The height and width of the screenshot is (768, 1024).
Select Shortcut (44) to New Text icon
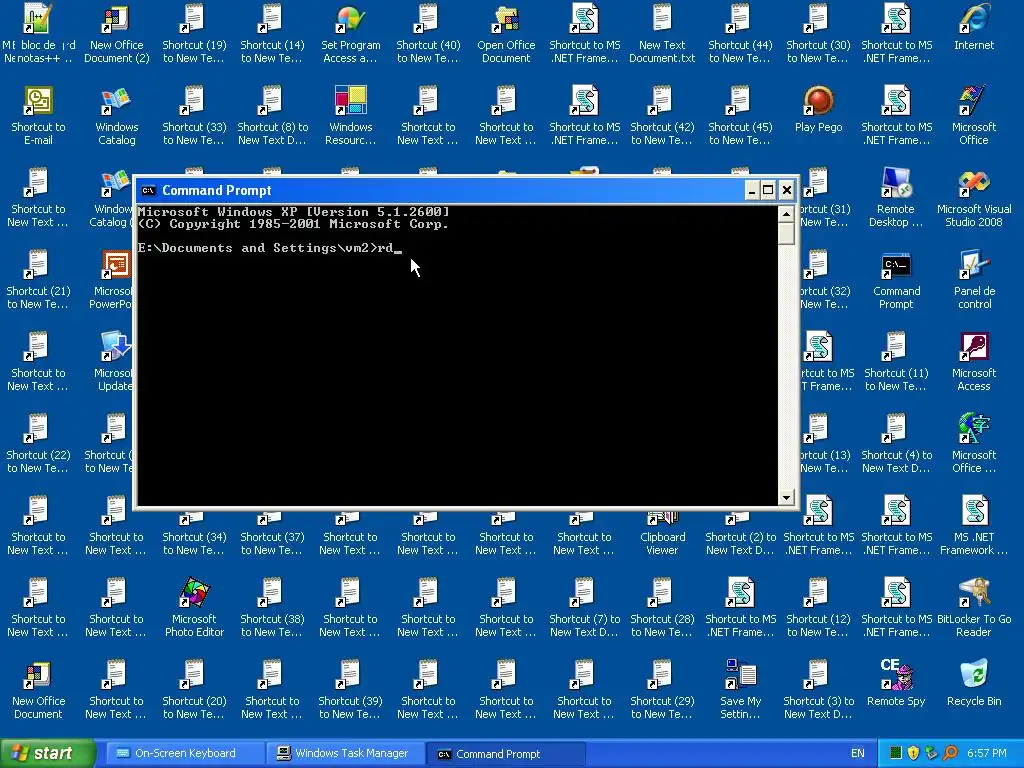tap(740, 33)
